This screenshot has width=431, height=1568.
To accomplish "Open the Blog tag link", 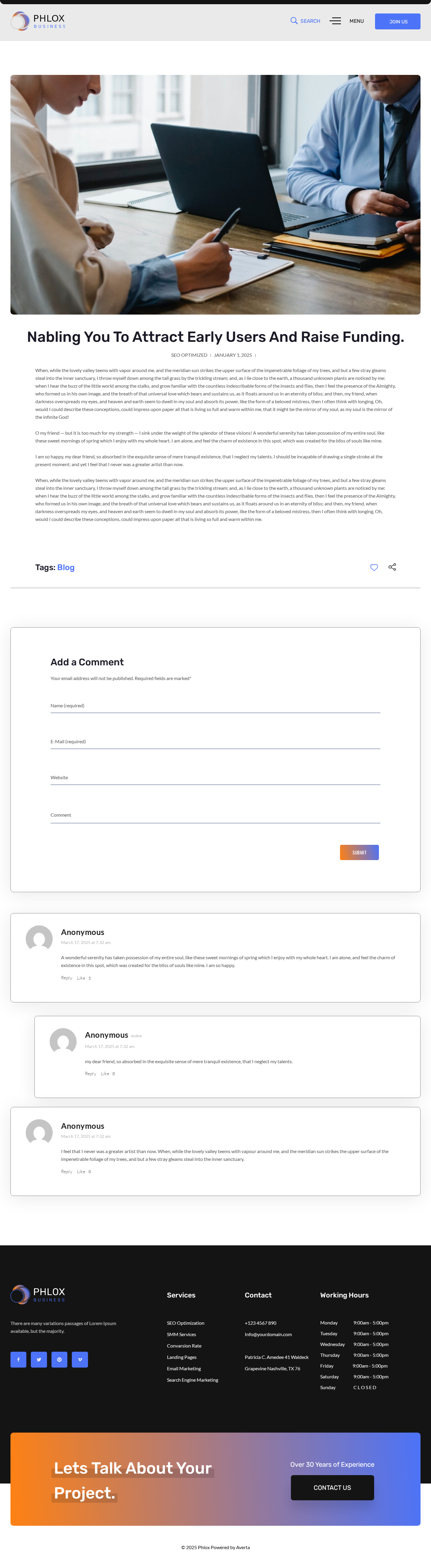I will [x=66, y=567].
